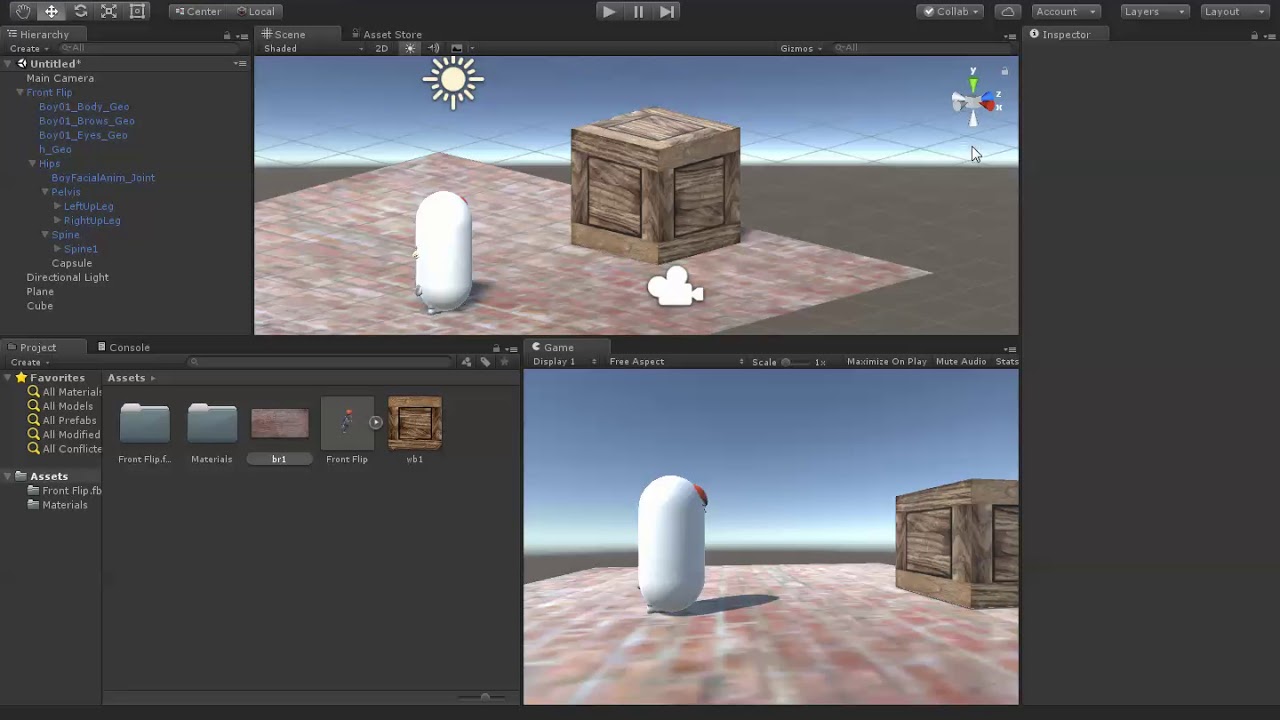Open the Collab dropdown
Screen dimensions: 1280x720
tap(951, 11)
